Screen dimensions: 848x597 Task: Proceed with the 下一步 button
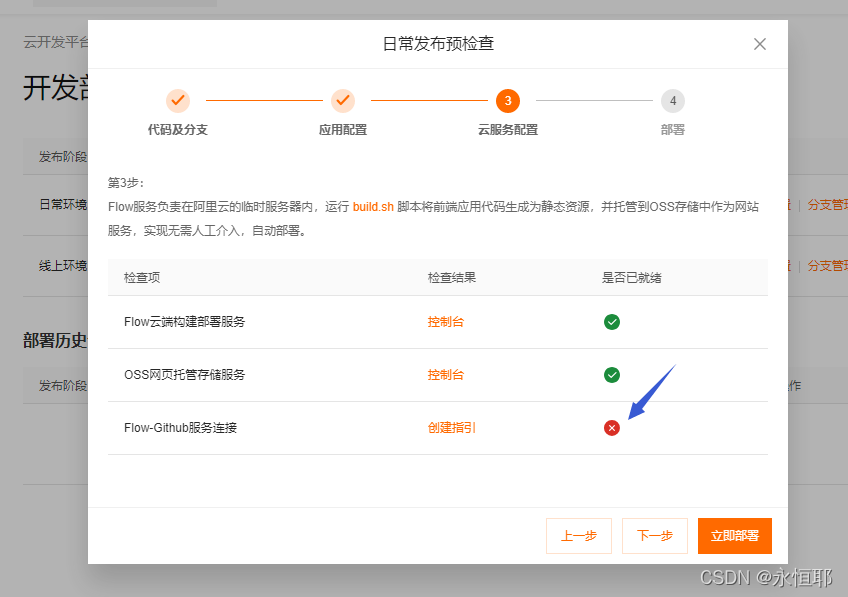655,536
